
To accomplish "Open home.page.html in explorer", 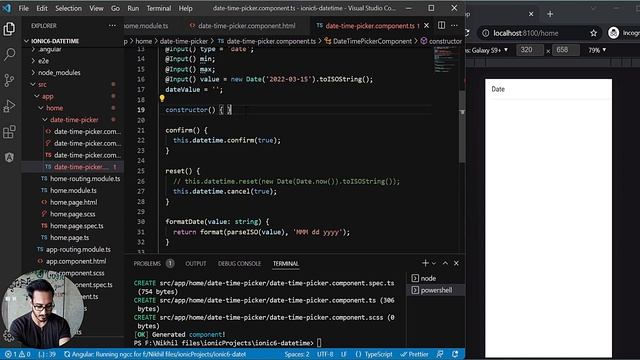I will tap(73, 202).
